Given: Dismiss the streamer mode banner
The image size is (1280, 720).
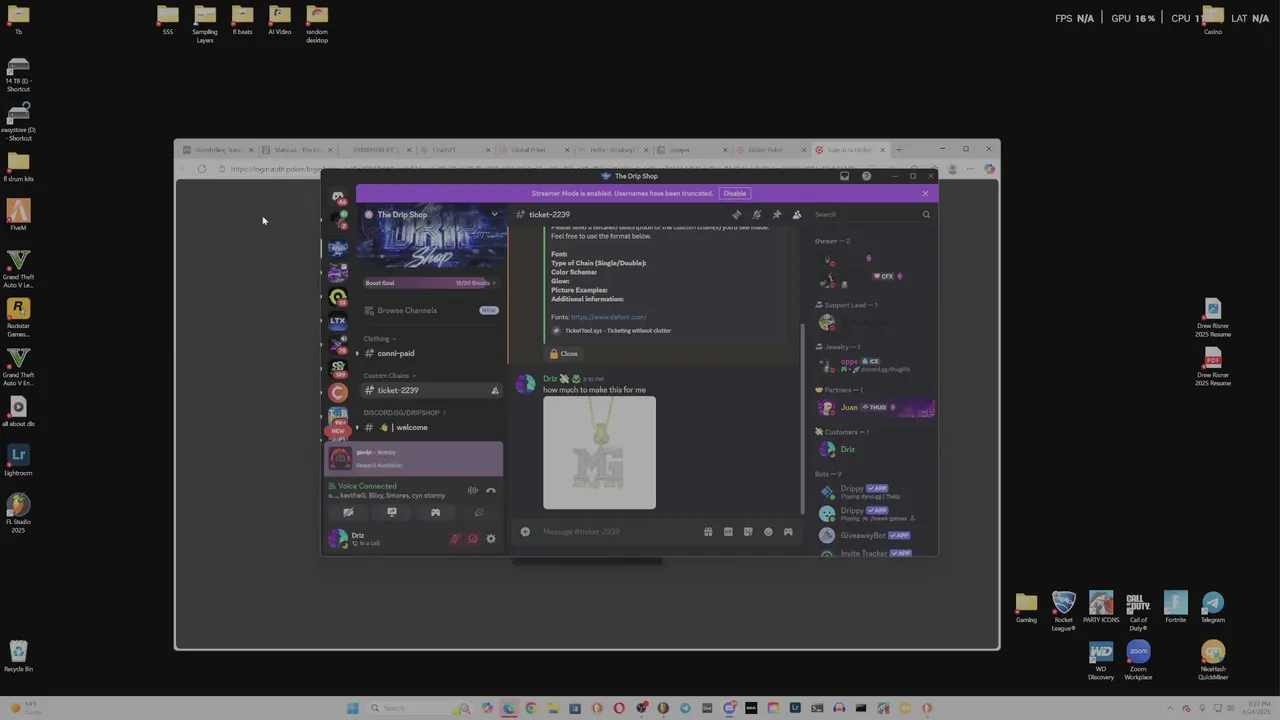Looking at the screenshot, I should pos(925,193).
